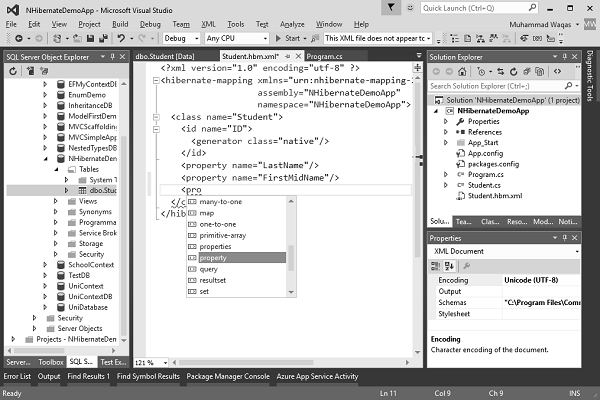Viewport: 600px width, 400px height.
Task: Close the SQL Server Object Explorer panel
Action: [x=122, y=57]
